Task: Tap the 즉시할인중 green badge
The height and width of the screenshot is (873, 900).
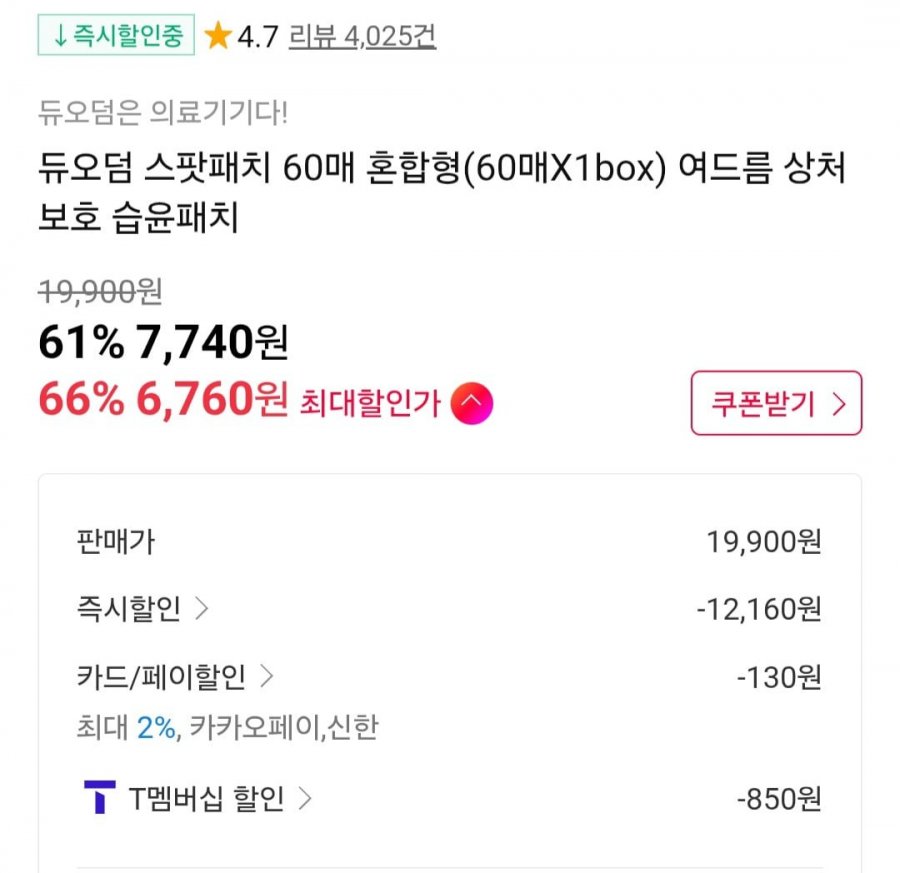Action: pyautogui.click(x=116, y=35)
